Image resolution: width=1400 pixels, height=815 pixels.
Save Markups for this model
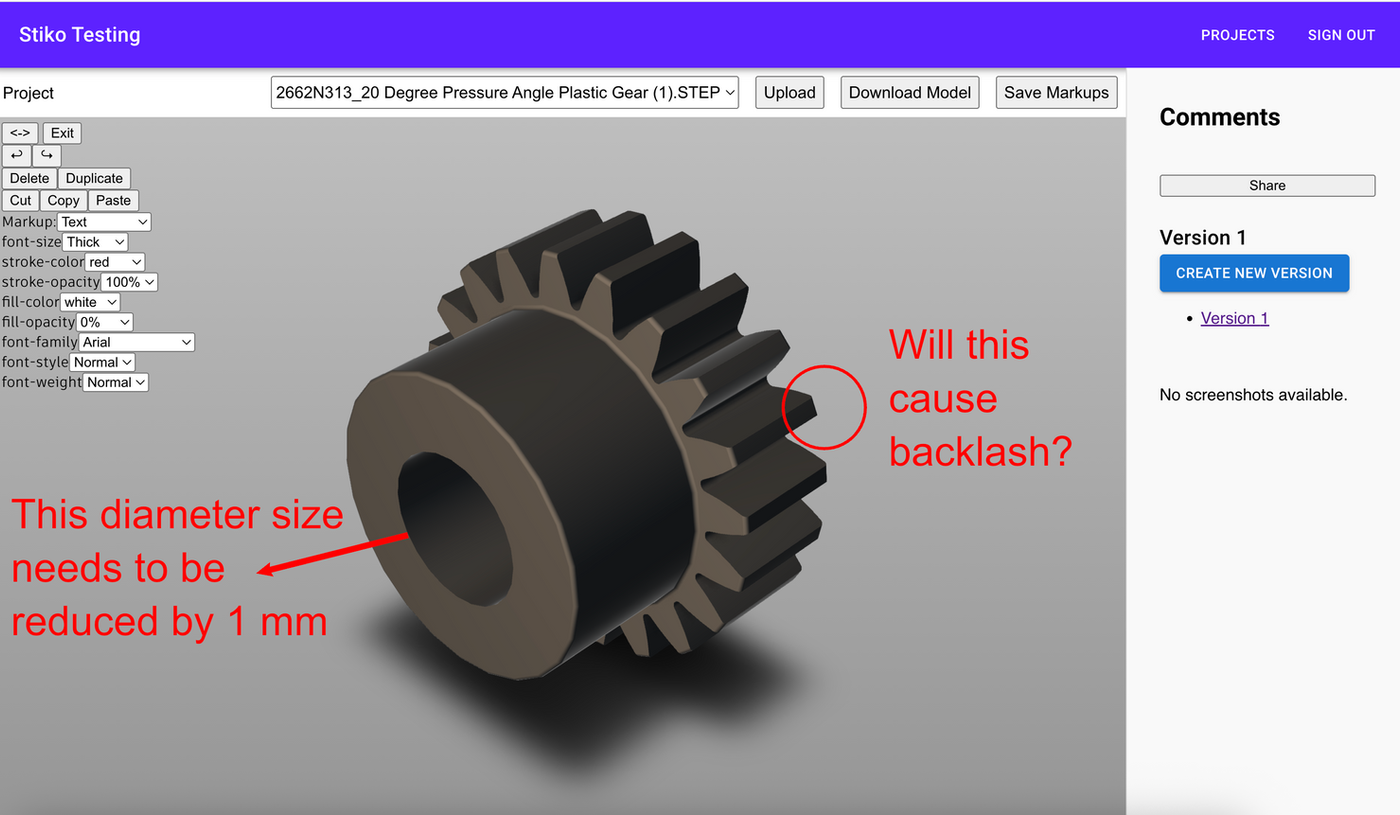pyautogui.click(x=1056, y=92)
